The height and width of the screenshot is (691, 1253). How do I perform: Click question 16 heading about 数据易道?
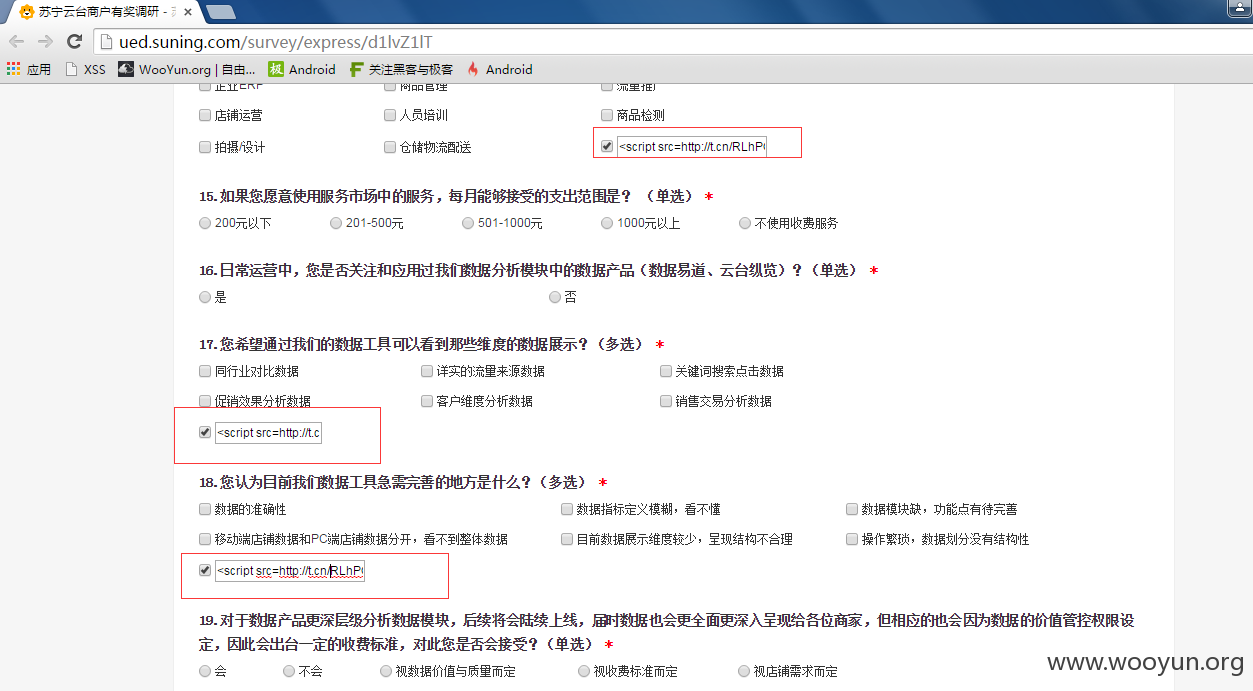(x=538, y=270)
